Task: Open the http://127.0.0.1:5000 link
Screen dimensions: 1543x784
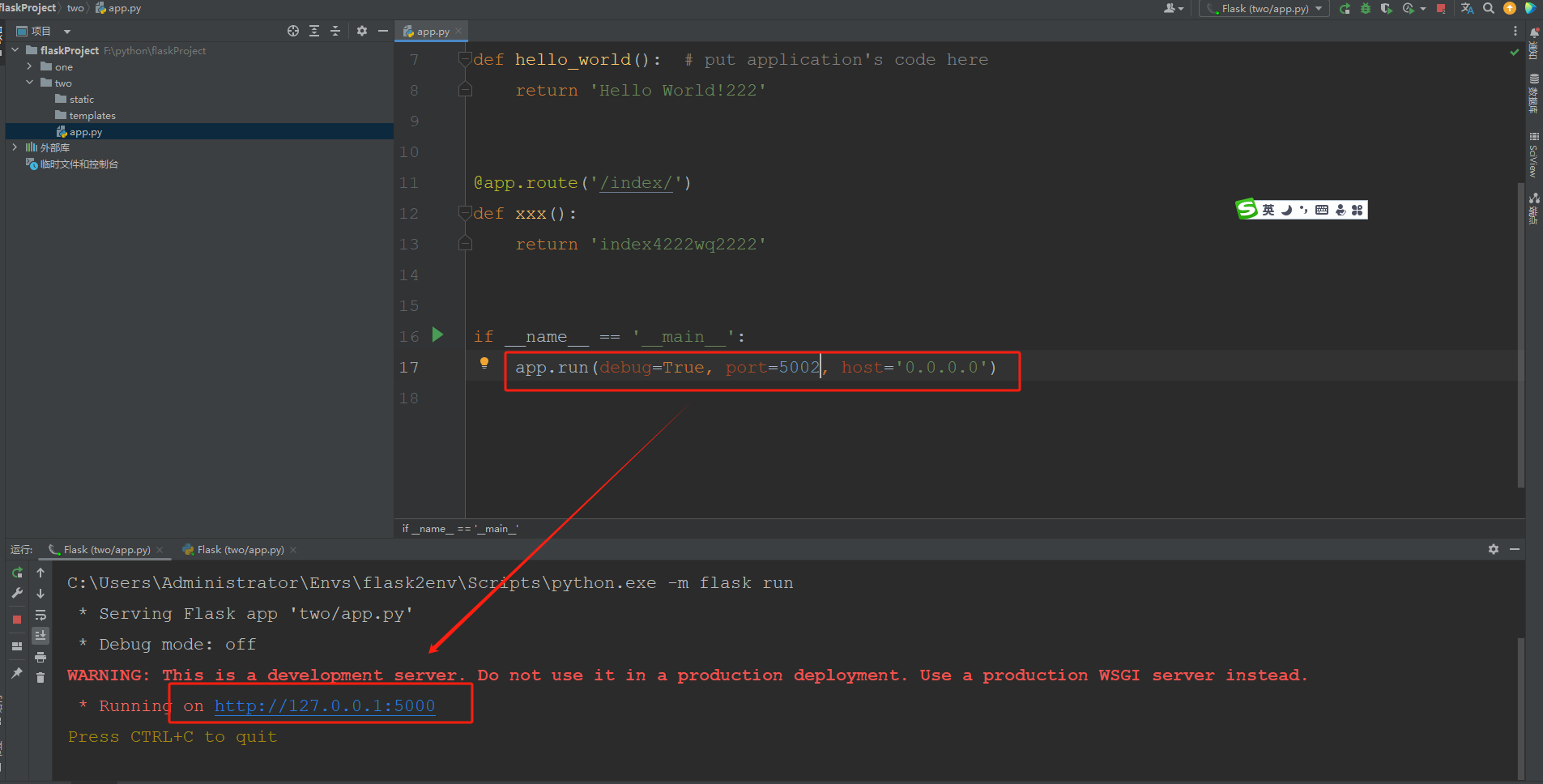Action: pyautogui.click(x=325, y=705)
